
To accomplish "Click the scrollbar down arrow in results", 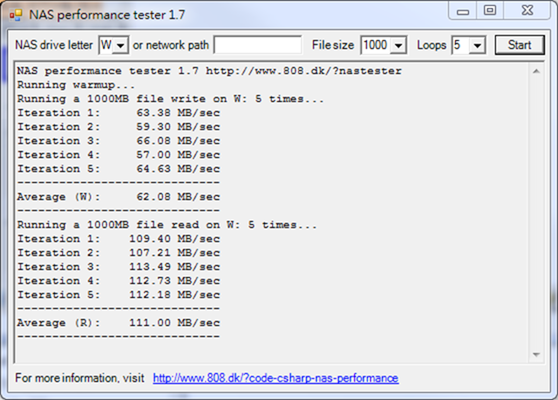I will tap(536, 354).
